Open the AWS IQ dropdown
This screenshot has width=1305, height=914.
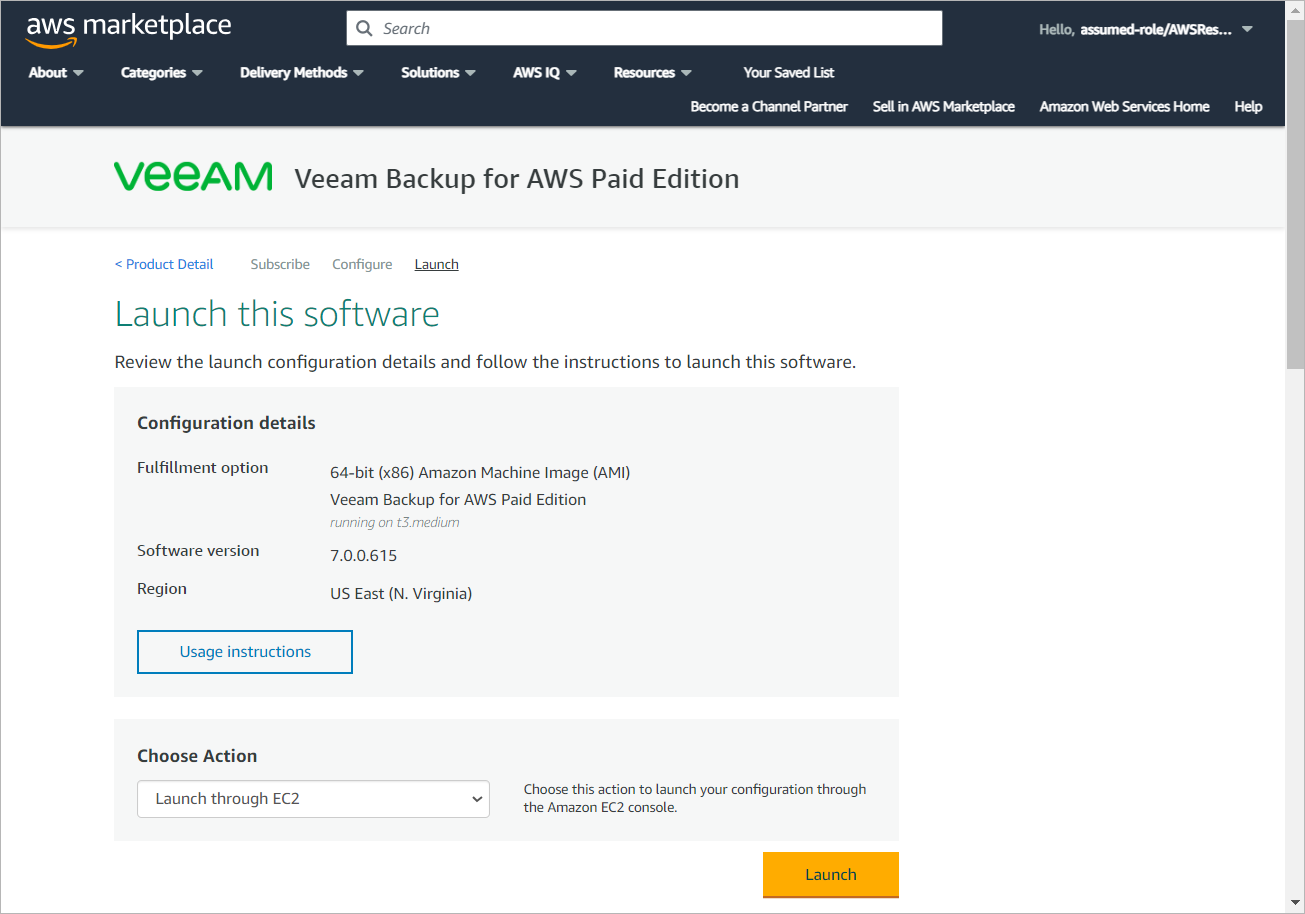pyautogui.click(x=545, y=73)
